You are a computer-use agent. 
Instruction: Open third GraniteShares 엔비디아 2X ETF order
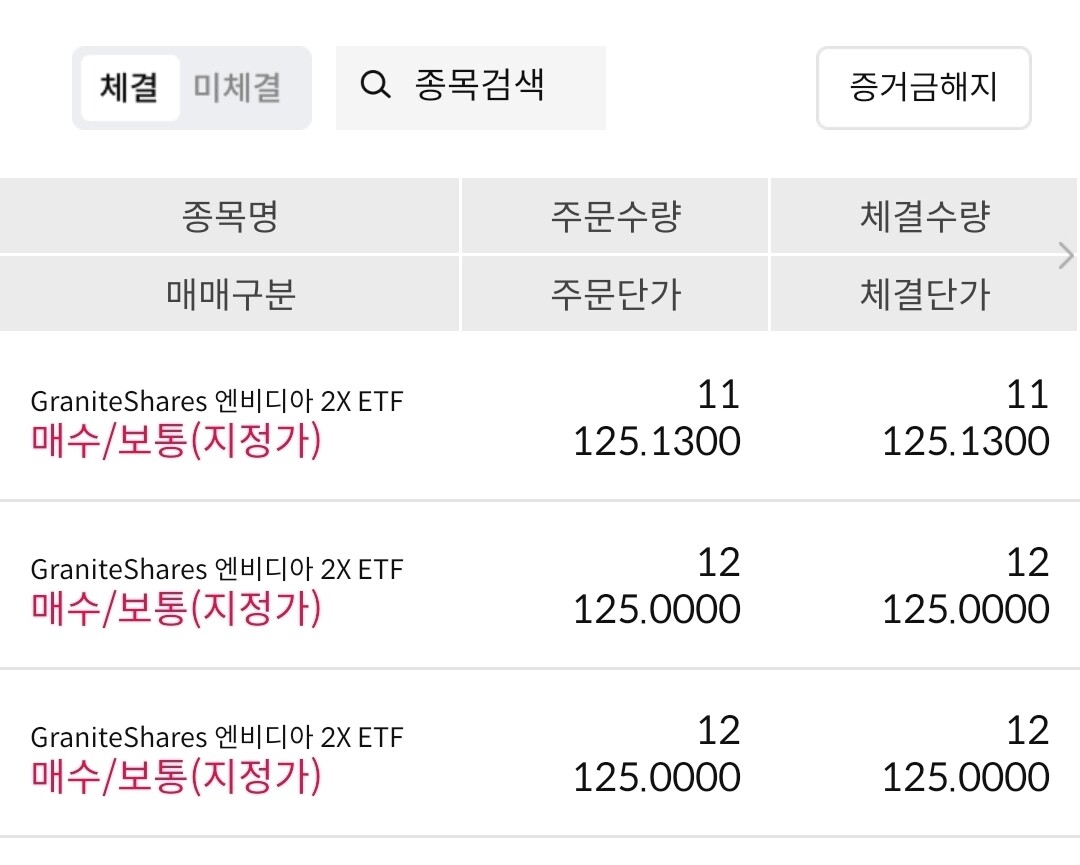tap(540, 753)
